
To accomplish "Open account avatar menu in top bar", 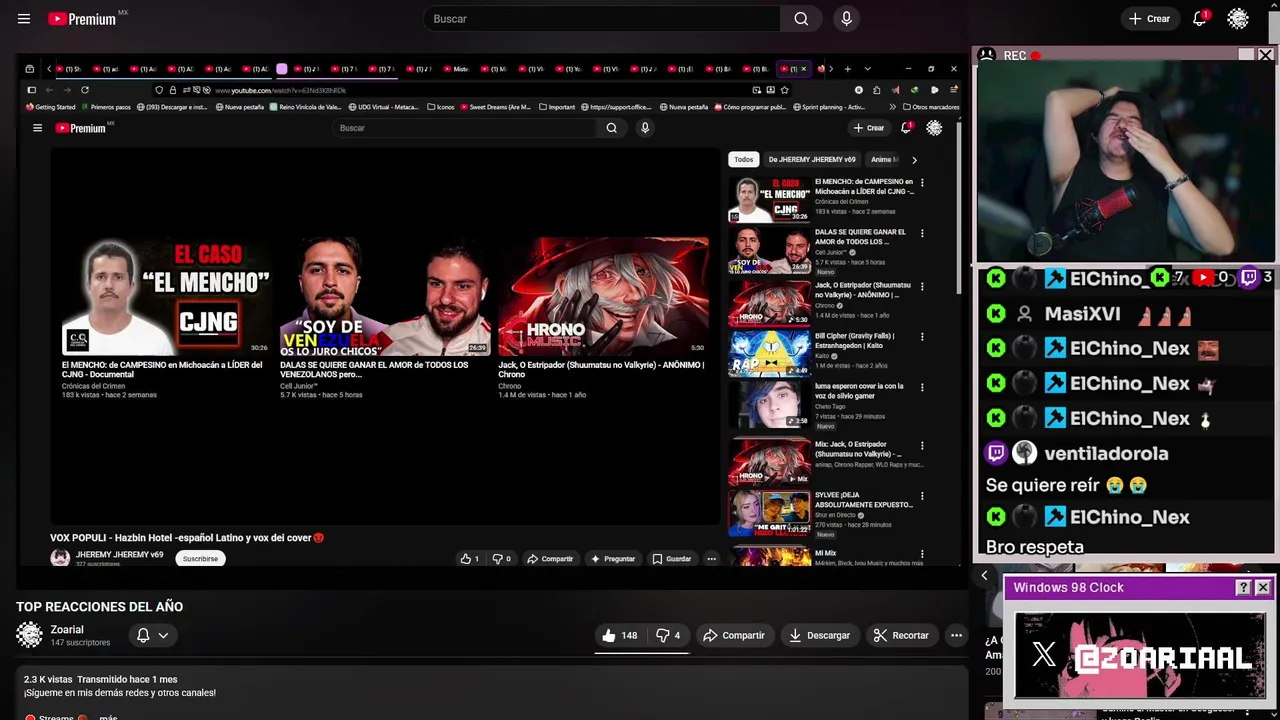I will coord(1238,19).
